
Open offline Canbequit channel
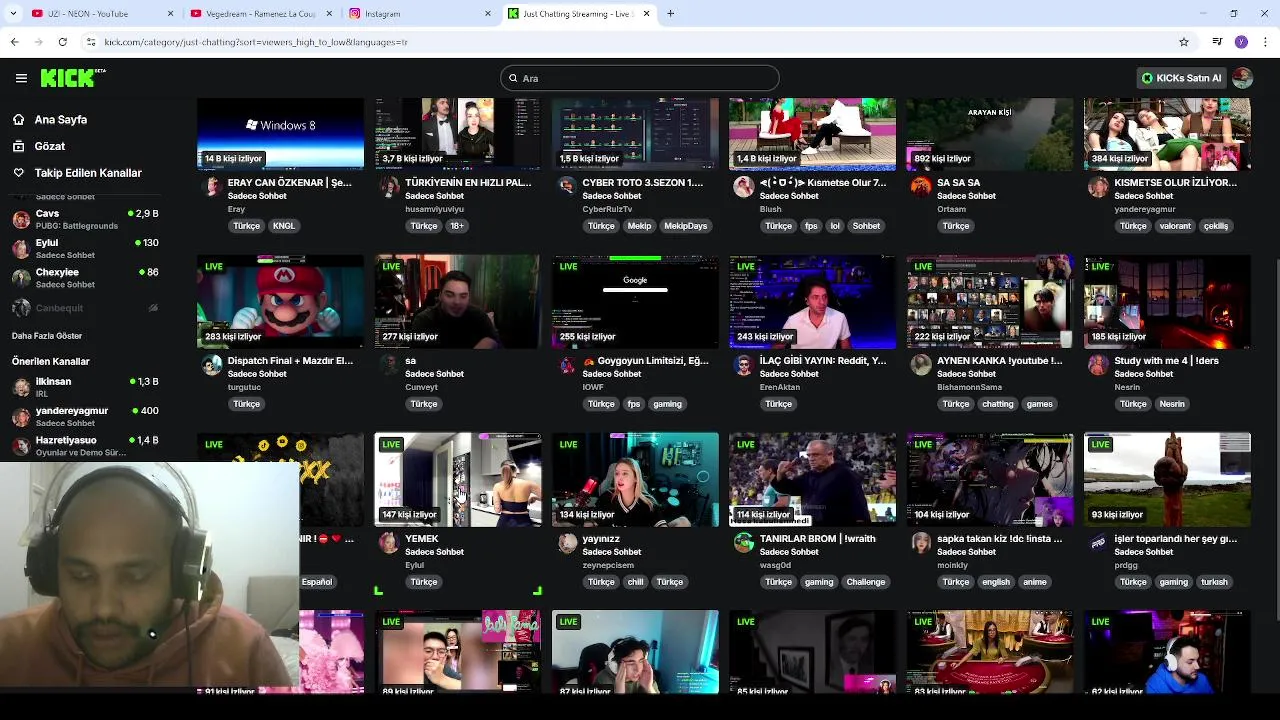point(85,308)
